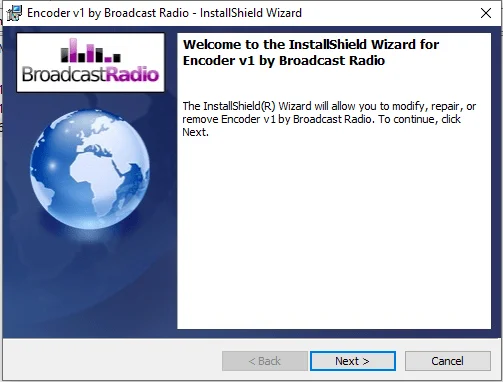This screenshot has width=503, height=382.
Task: Click the 'modify, repair, or remove' description text
Action: [329, 119]
